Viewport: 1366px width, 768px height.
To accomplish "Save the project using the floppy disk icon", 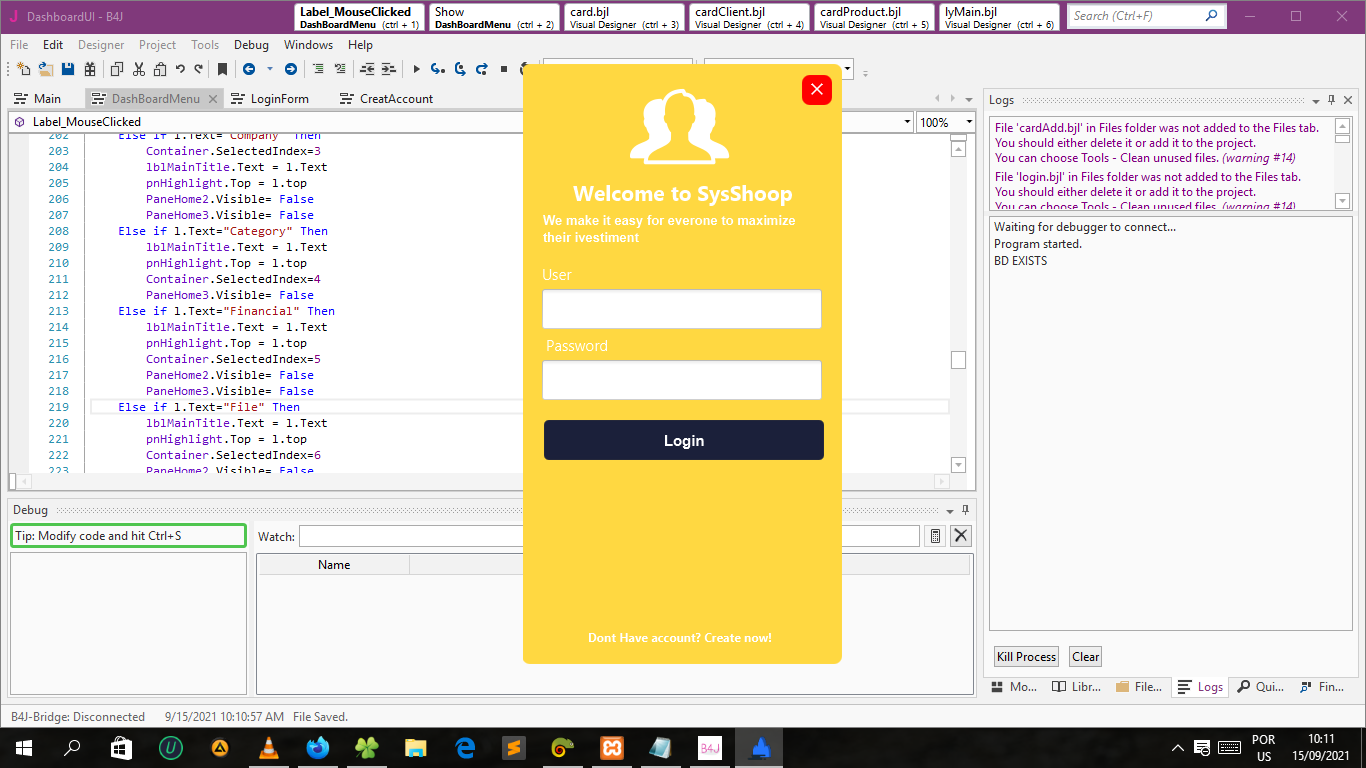I will pos(68,69).
